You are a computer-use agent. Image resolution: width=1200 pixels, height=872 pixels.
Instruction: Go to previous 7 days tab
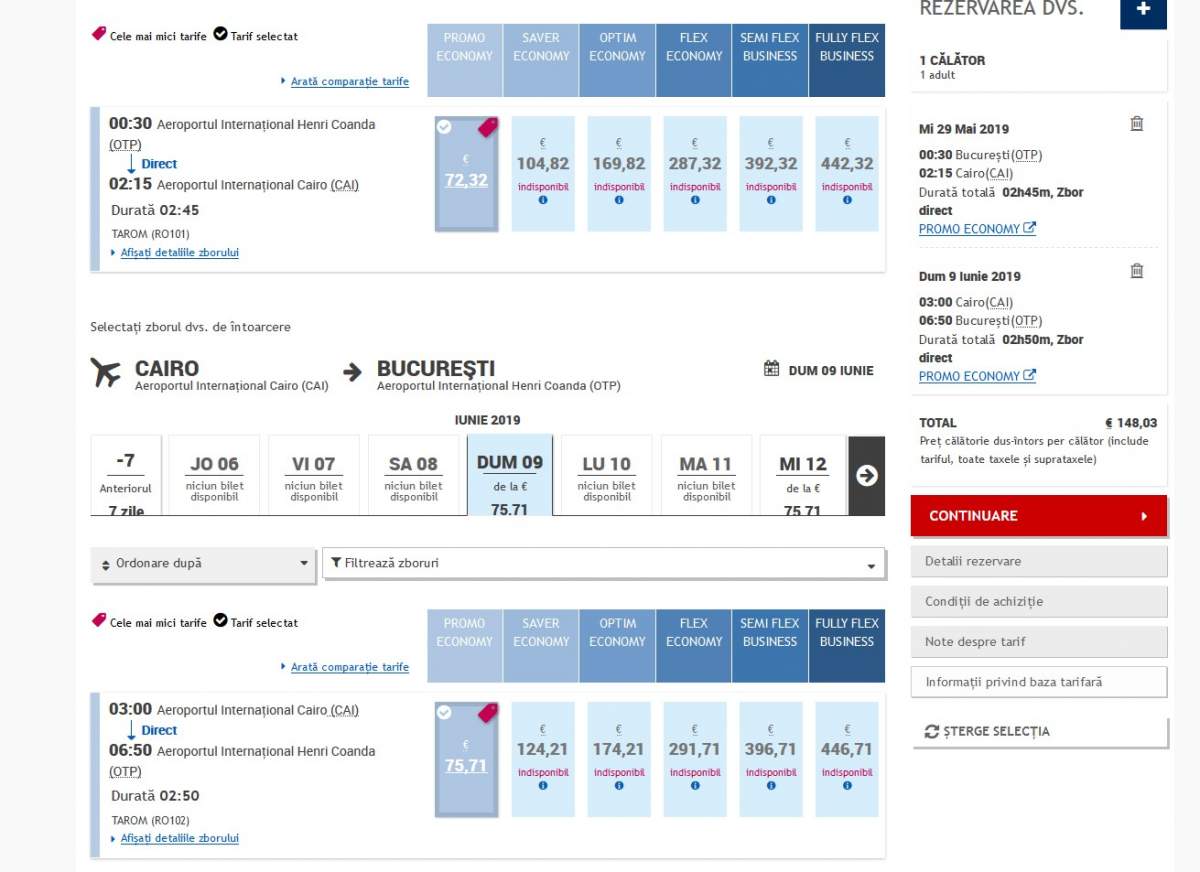(126, 476)
